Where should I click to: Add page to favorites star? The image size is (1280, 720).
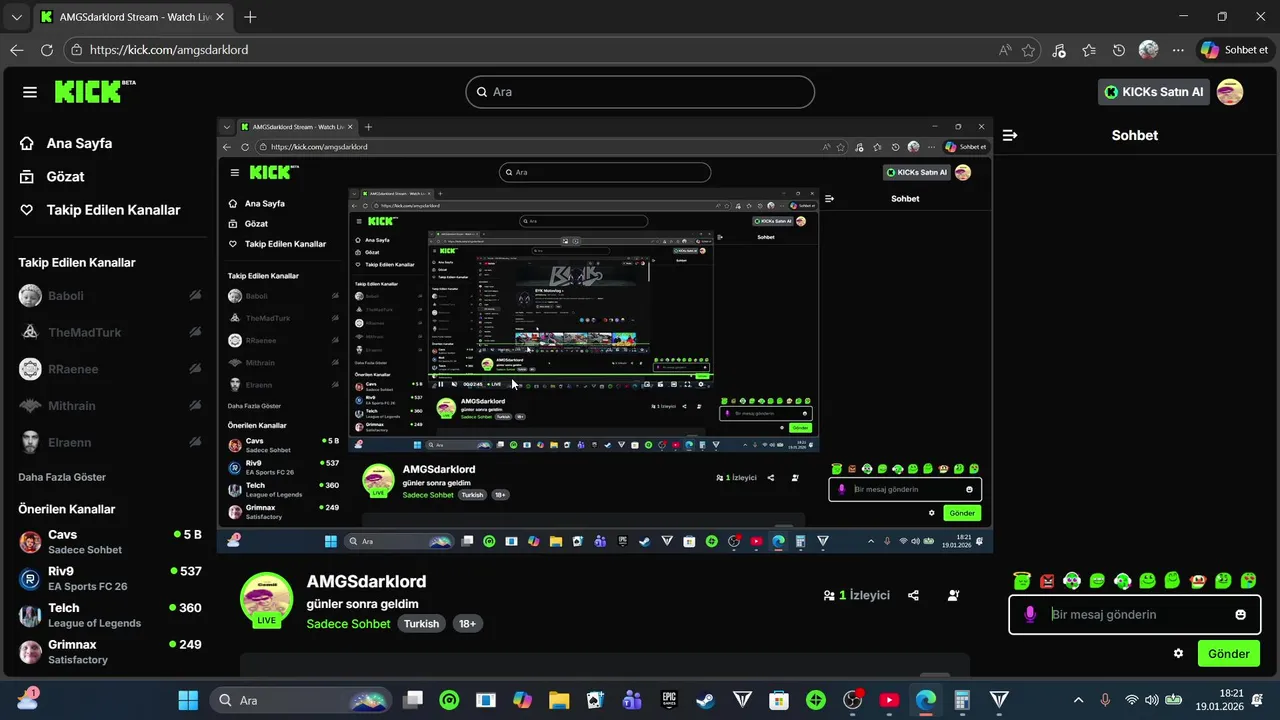coord(1028,50)
